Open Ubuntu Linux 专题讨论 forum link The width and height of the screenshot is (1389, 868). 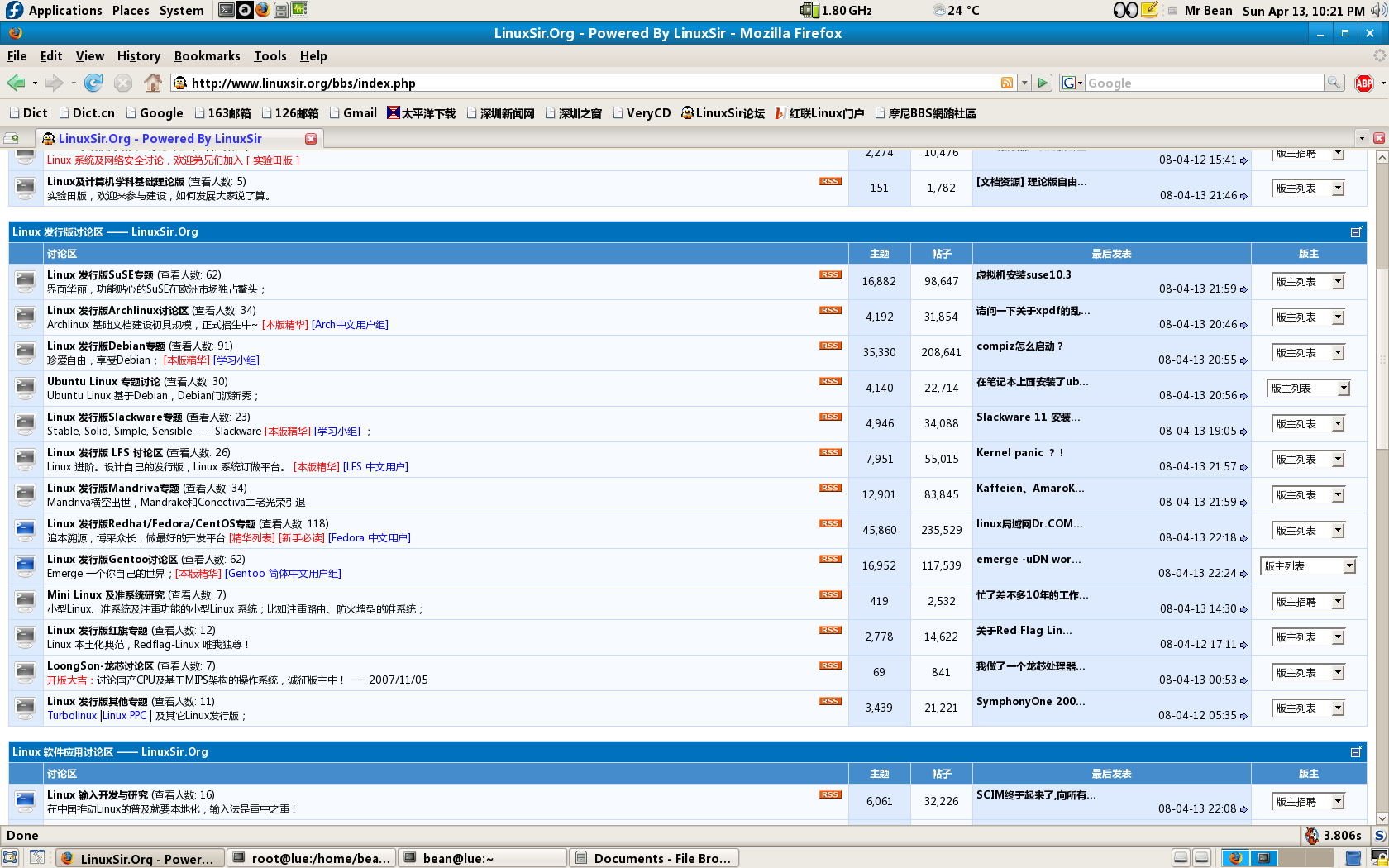click(x=103, y=382)
